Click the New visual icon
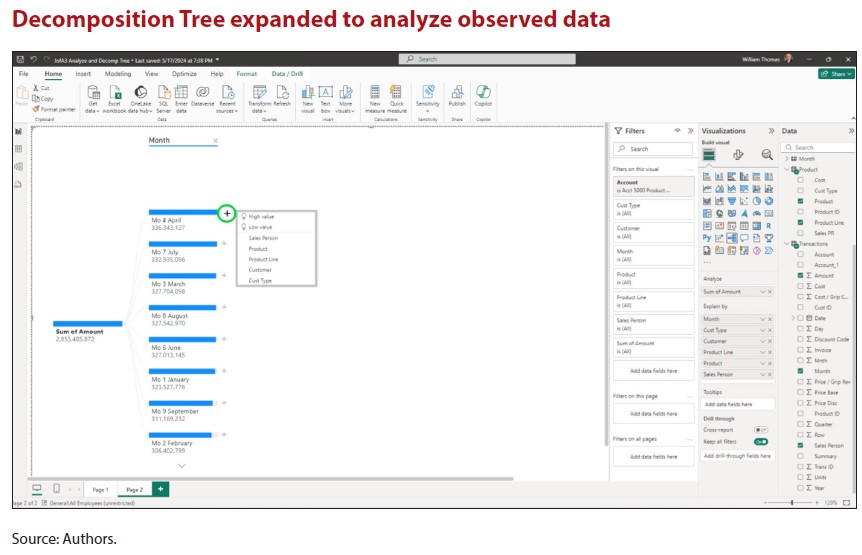This screenshot has height=555, width=862. click(x=308, y=92)
